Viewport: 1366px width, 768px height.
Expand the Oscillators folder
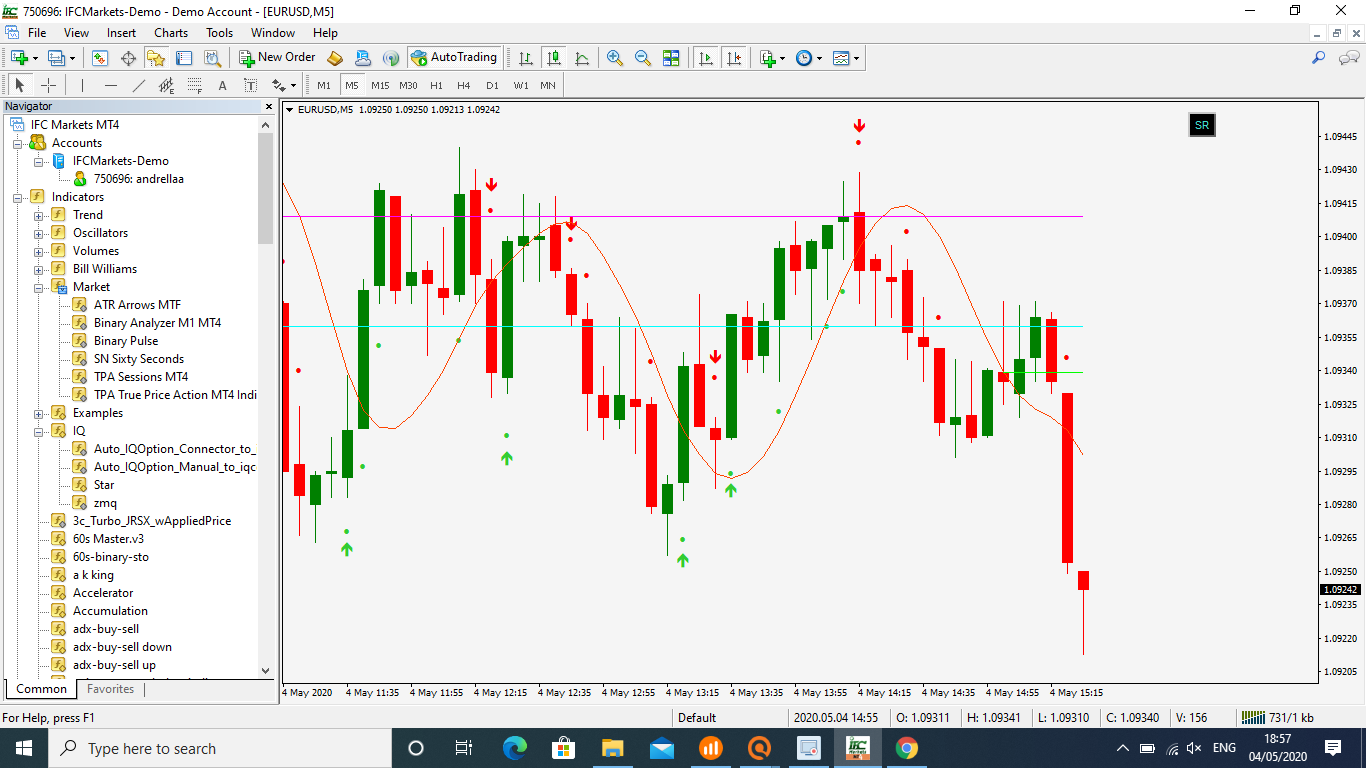coord(38,233)
